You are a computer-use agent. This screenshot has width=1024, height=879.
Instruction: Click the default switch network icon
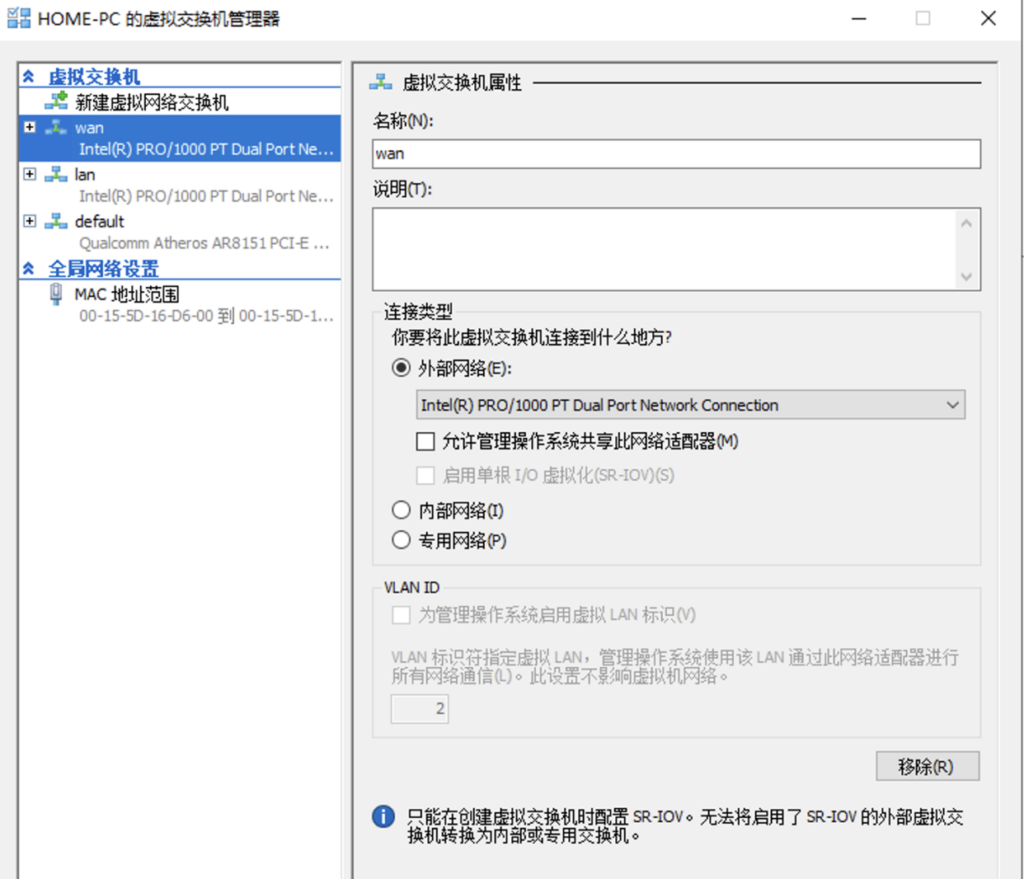[x=56, y=221]
